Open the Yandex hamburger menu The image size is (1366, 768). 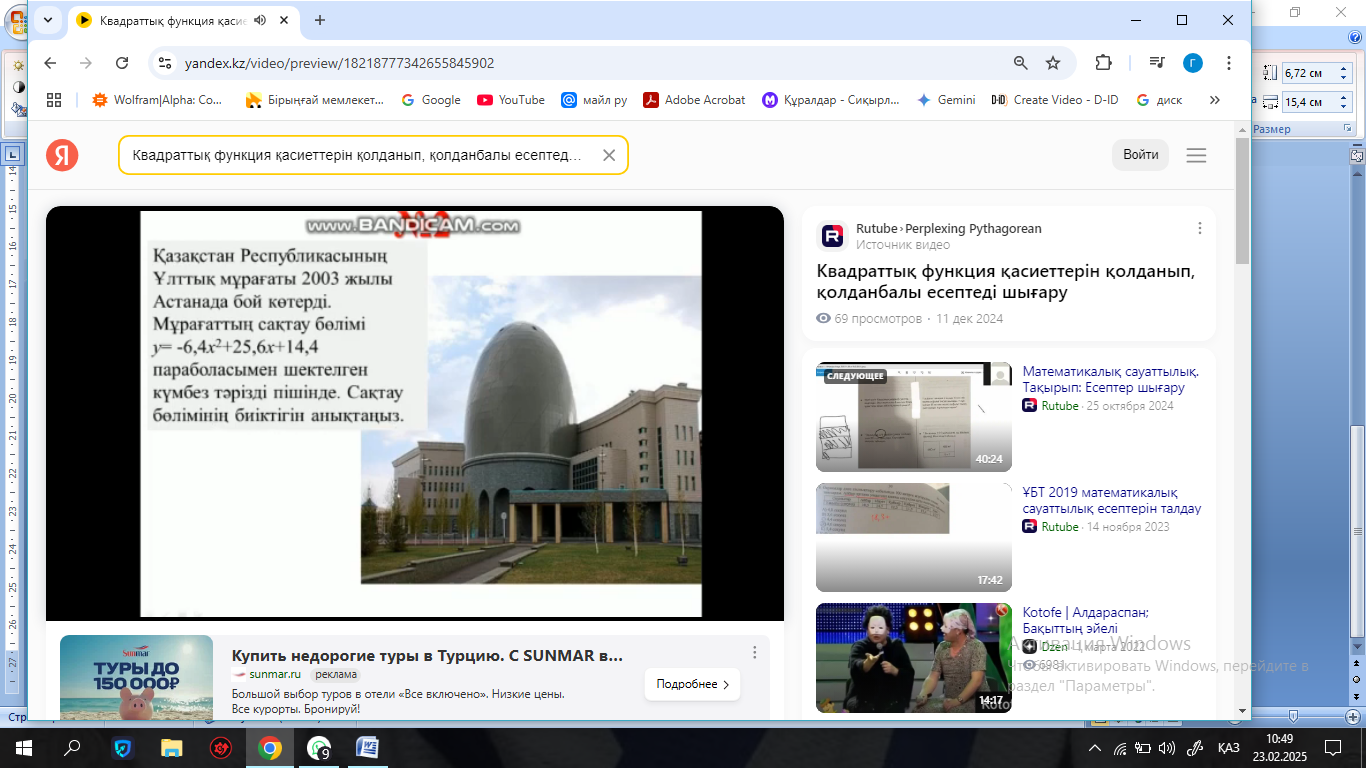pyautogui.click(x=1196, y=155)
